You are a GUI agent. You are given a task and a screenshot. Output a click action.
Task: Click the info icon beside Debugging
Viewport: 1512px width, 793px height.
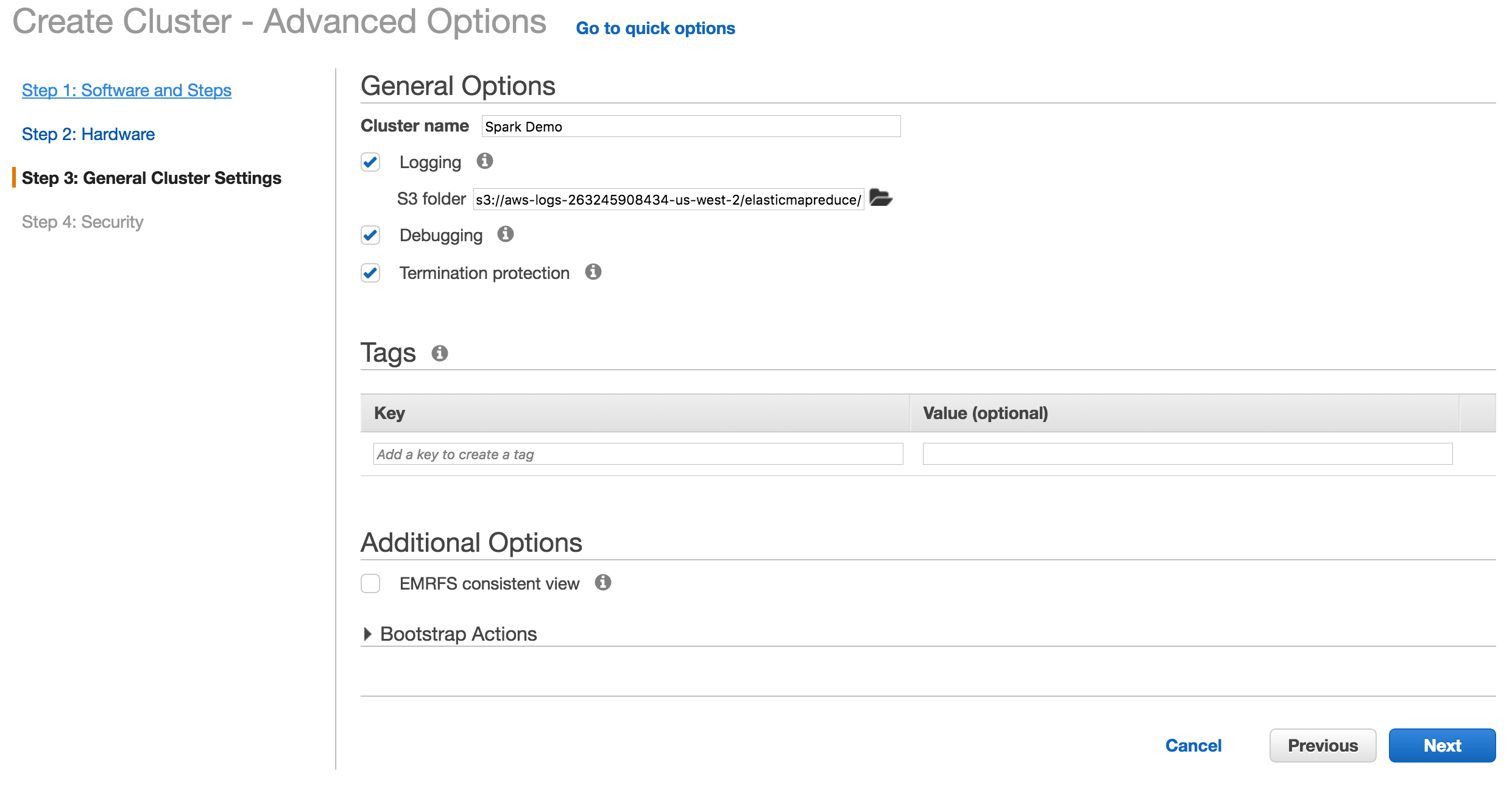505,234
